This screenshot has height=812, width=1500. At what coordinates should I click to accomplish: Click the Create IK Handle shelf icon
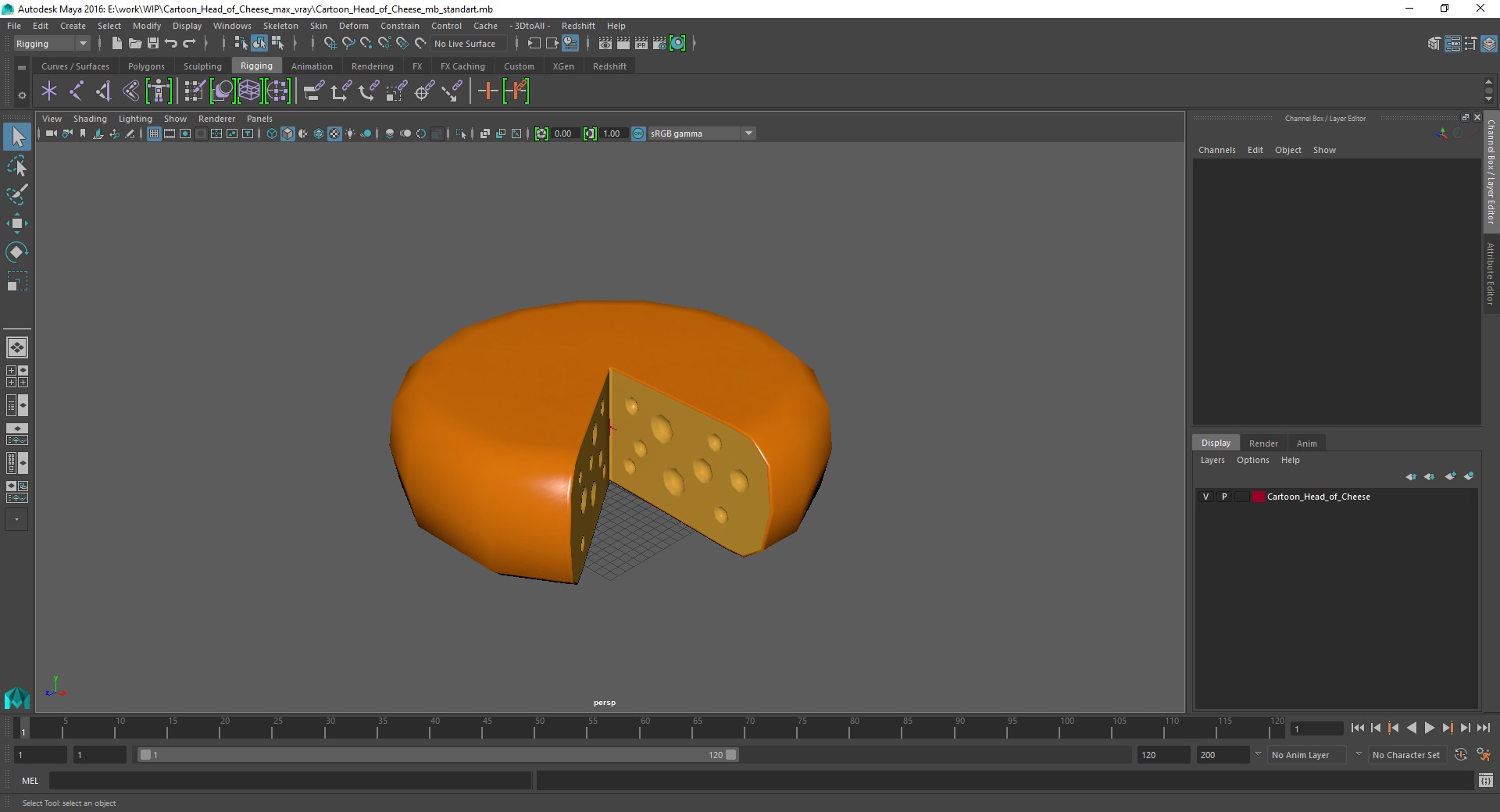[104, 91]
